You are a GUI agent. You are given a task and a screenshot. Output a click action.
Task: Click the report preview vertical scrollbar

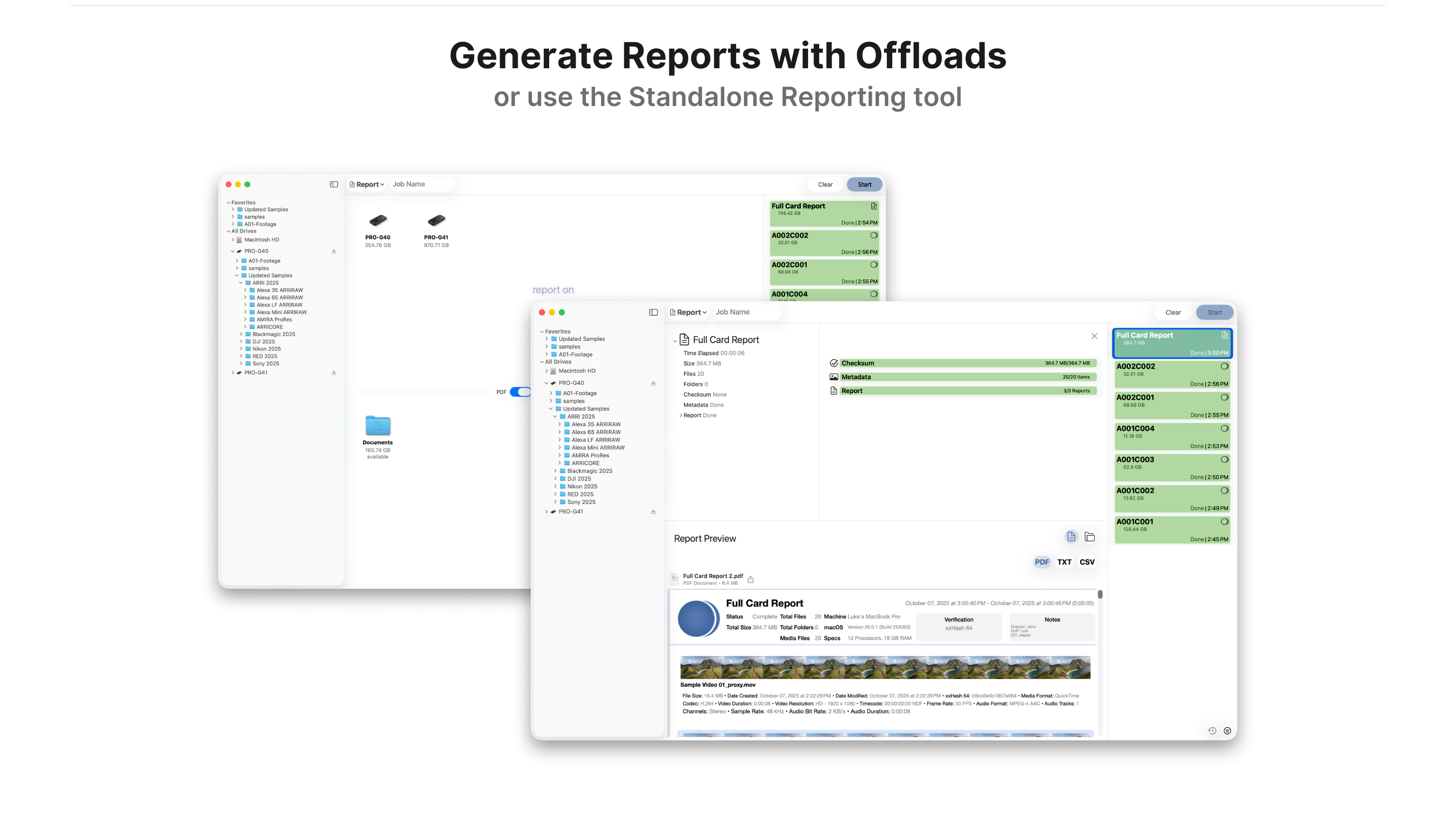tap(1100, 595)
